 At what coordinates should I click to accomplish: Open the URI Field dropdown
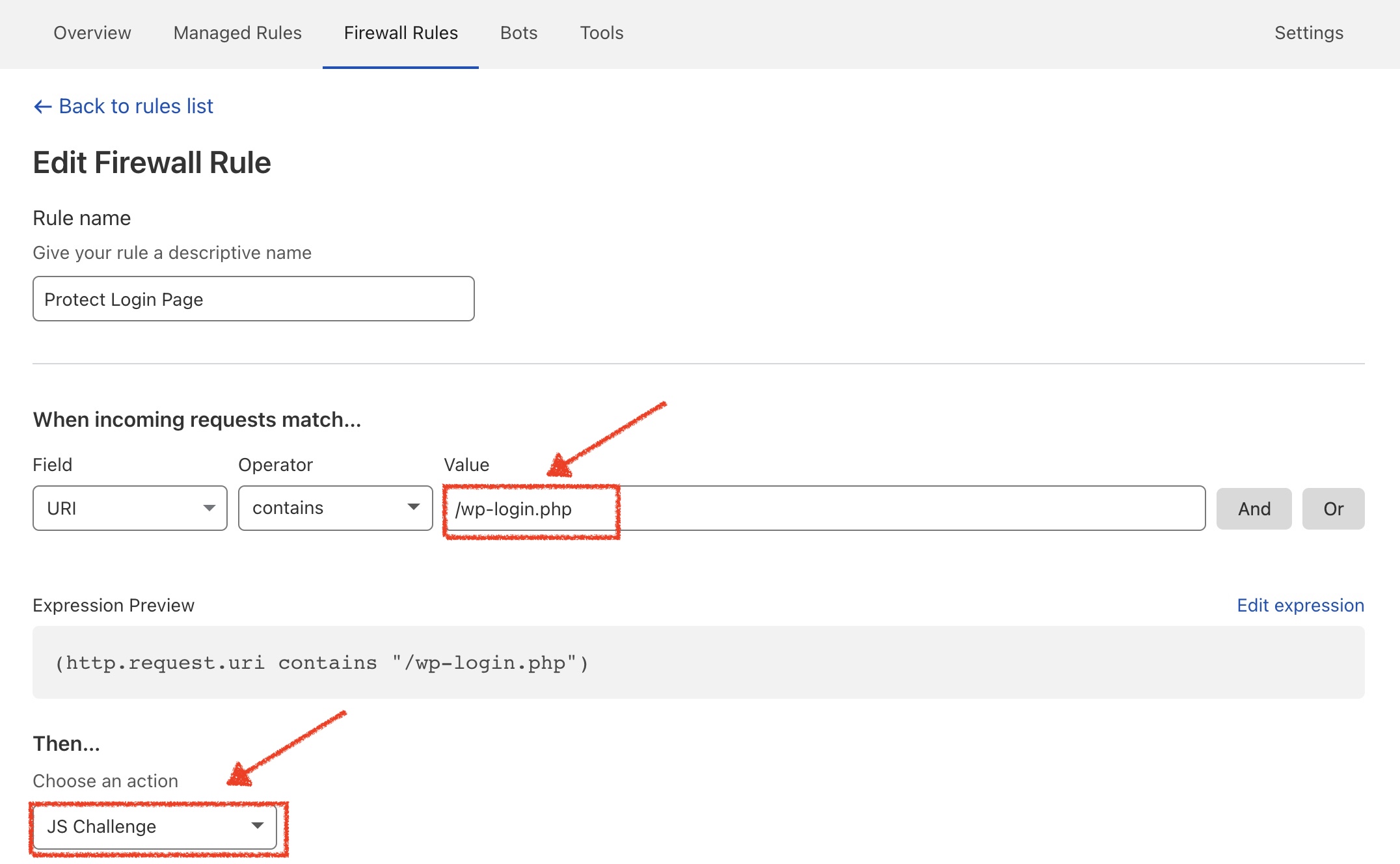pos(129,508)
